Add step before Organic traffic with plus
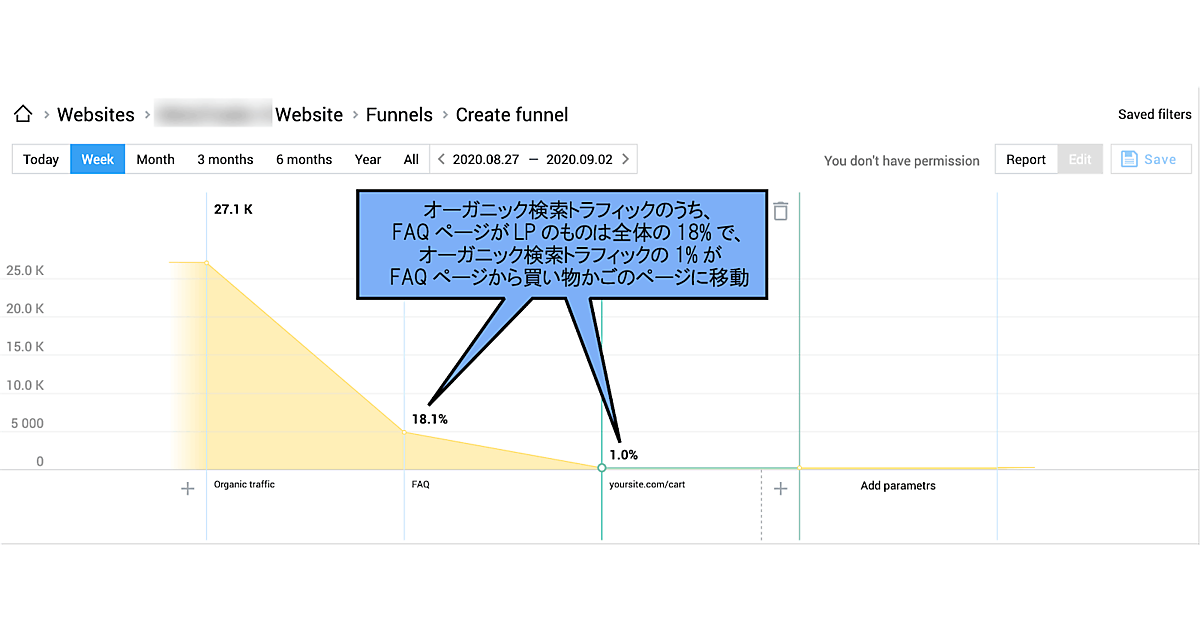Viewport: 1200px width, 630px height. point(187,489)
